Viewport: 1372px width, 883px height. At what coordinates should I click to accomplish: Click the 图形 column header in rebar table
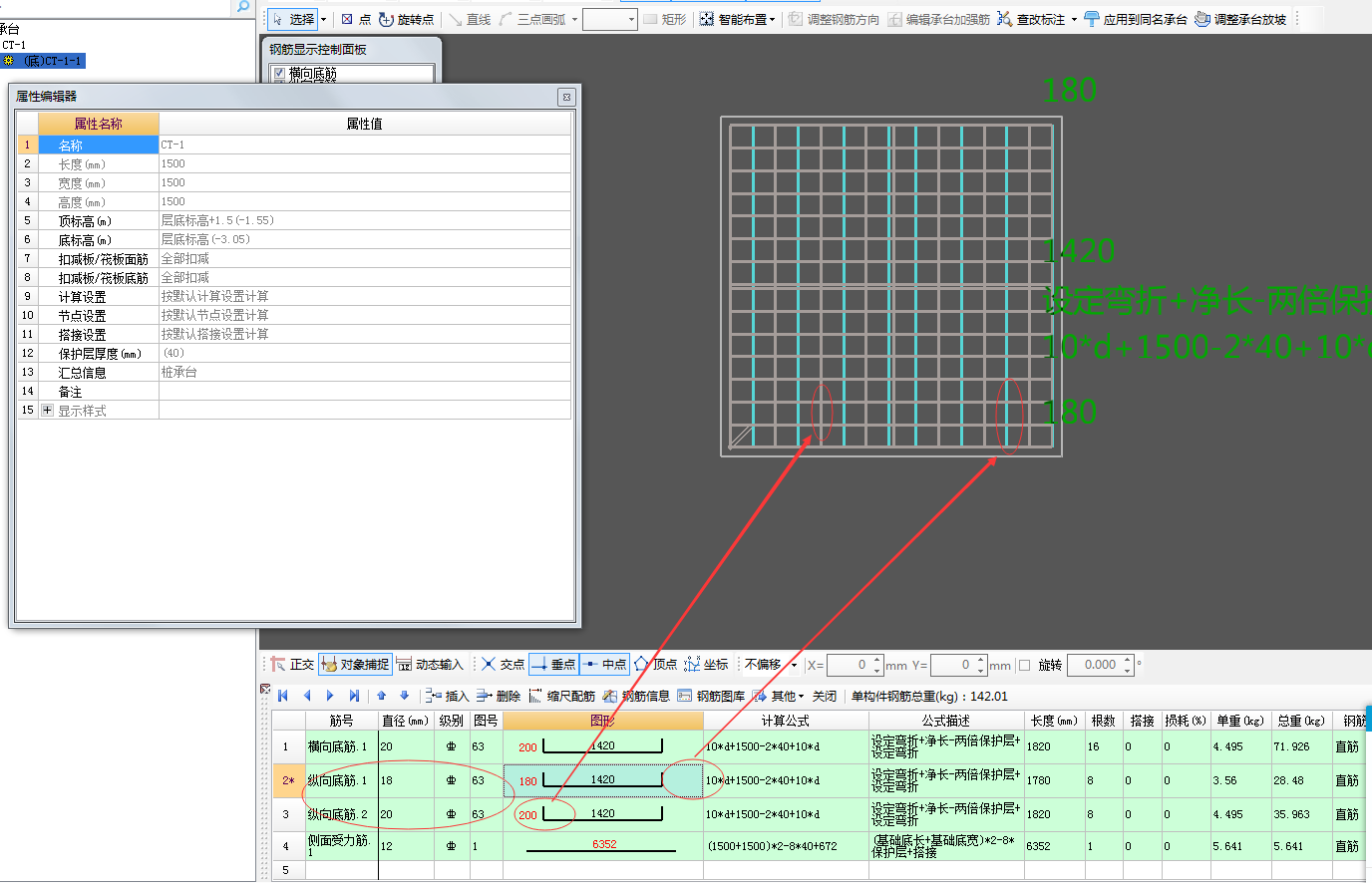tap(602, 720)
